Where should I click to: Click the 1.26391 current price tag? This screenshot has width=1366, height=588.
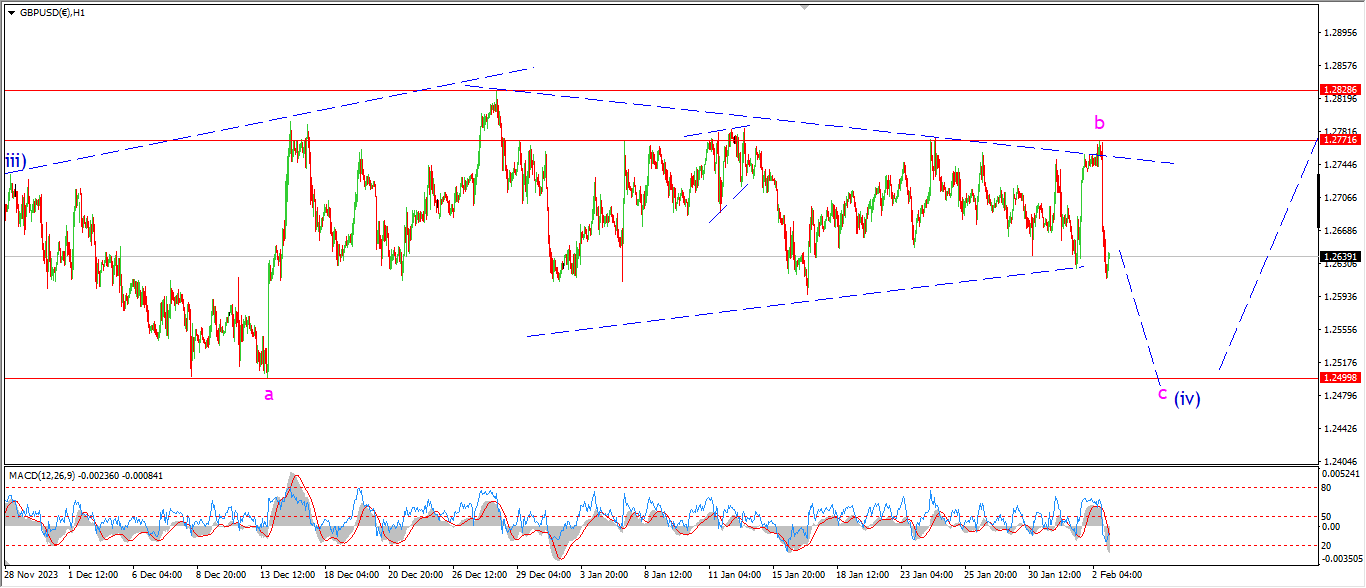pos(1339,256)
